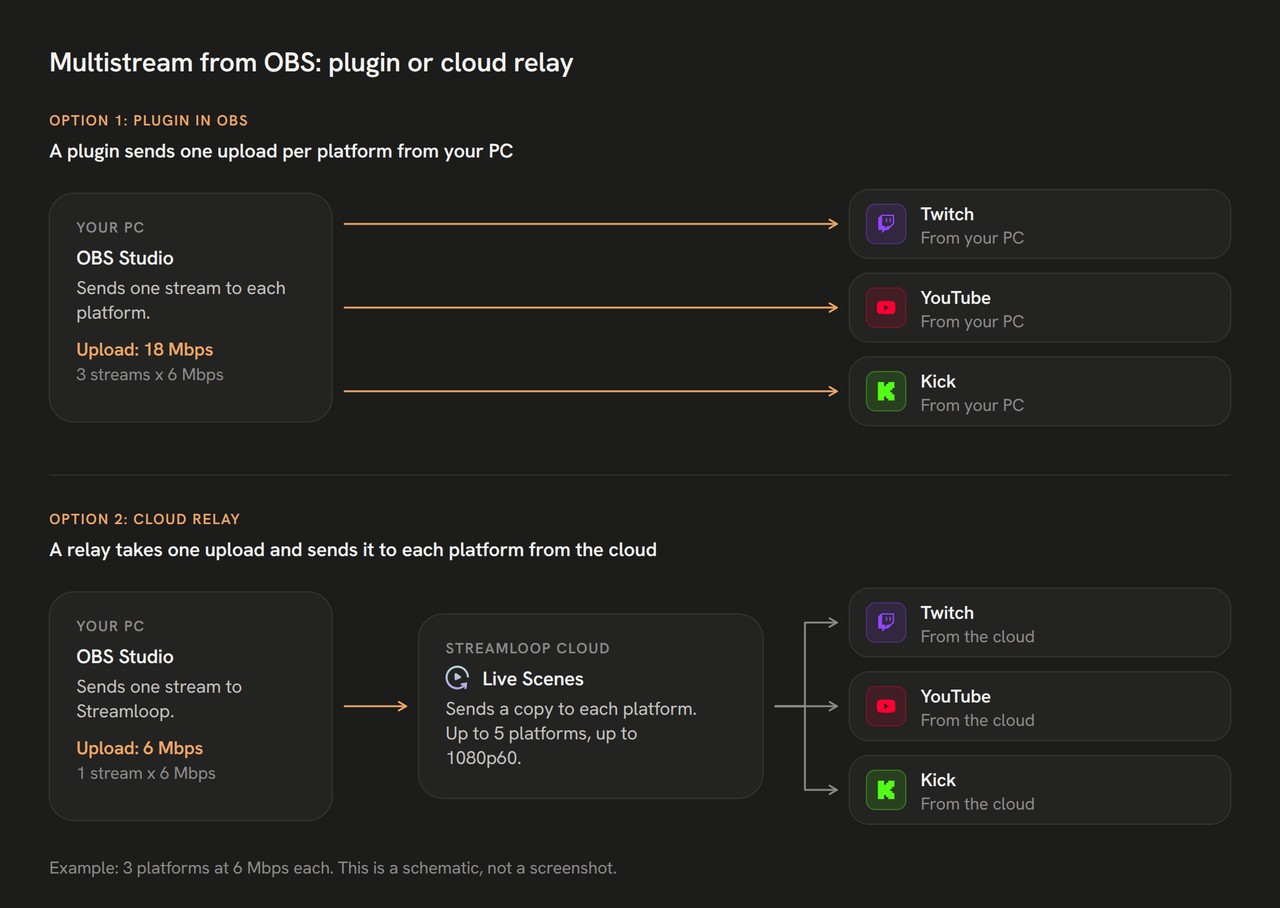Select the Twitch icon labeled "From the cloud"
Screen dimensions: 1280x908
(x=886, y=623)
